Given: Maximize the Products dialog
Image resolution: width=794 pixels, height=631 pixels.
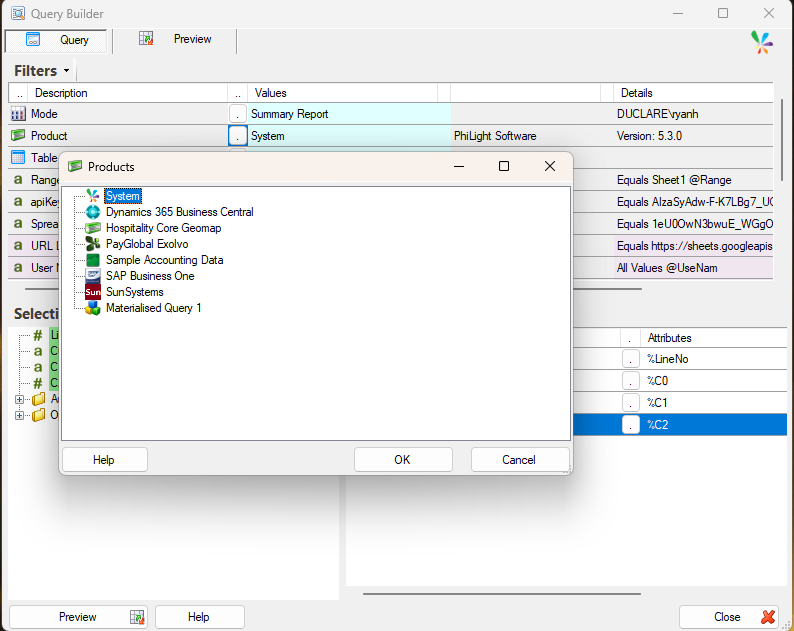Looking at the screenshot, I should click(x=504, y=166).
